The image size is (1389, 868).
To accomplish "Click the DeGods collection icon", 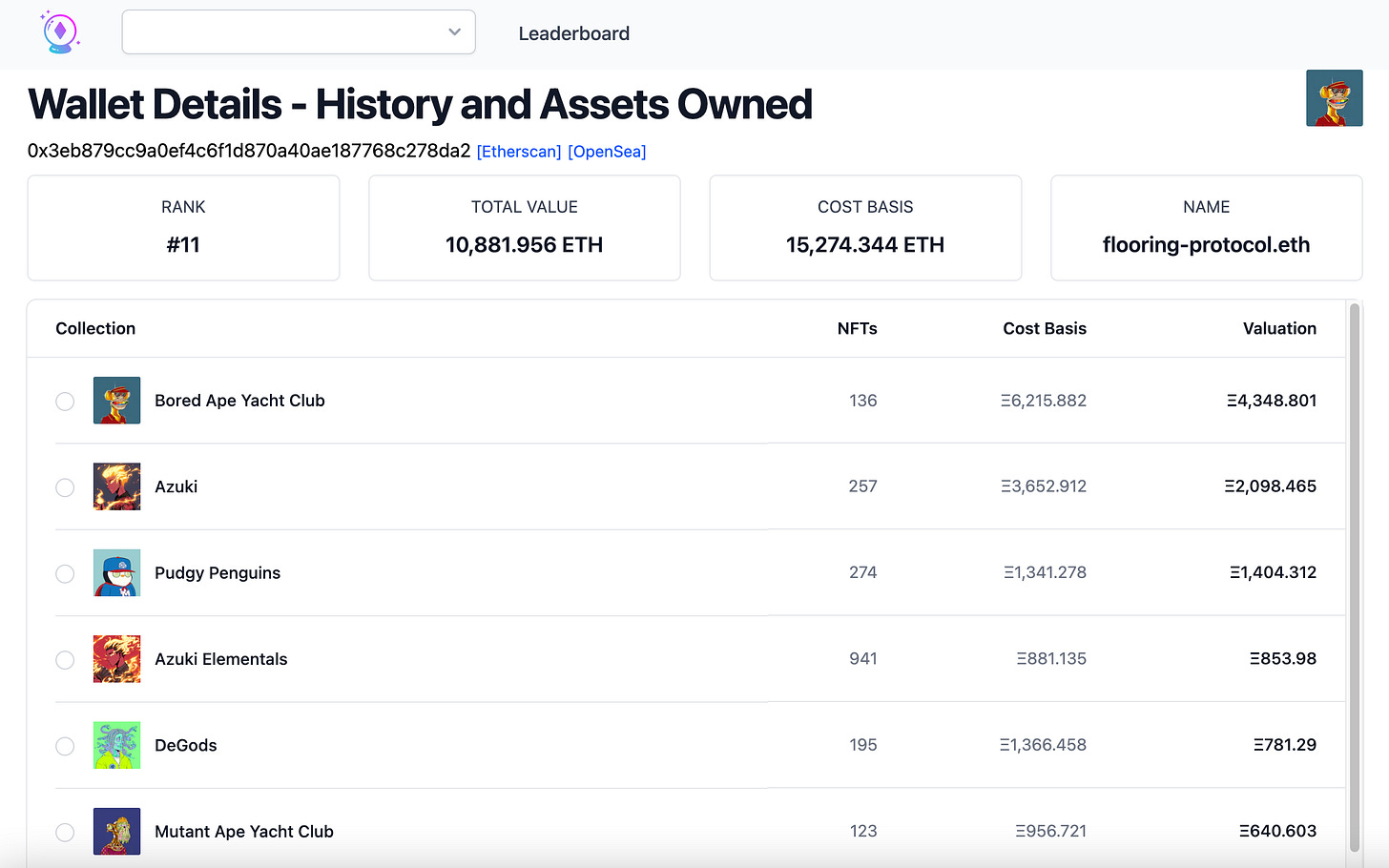I will (116, 745).
